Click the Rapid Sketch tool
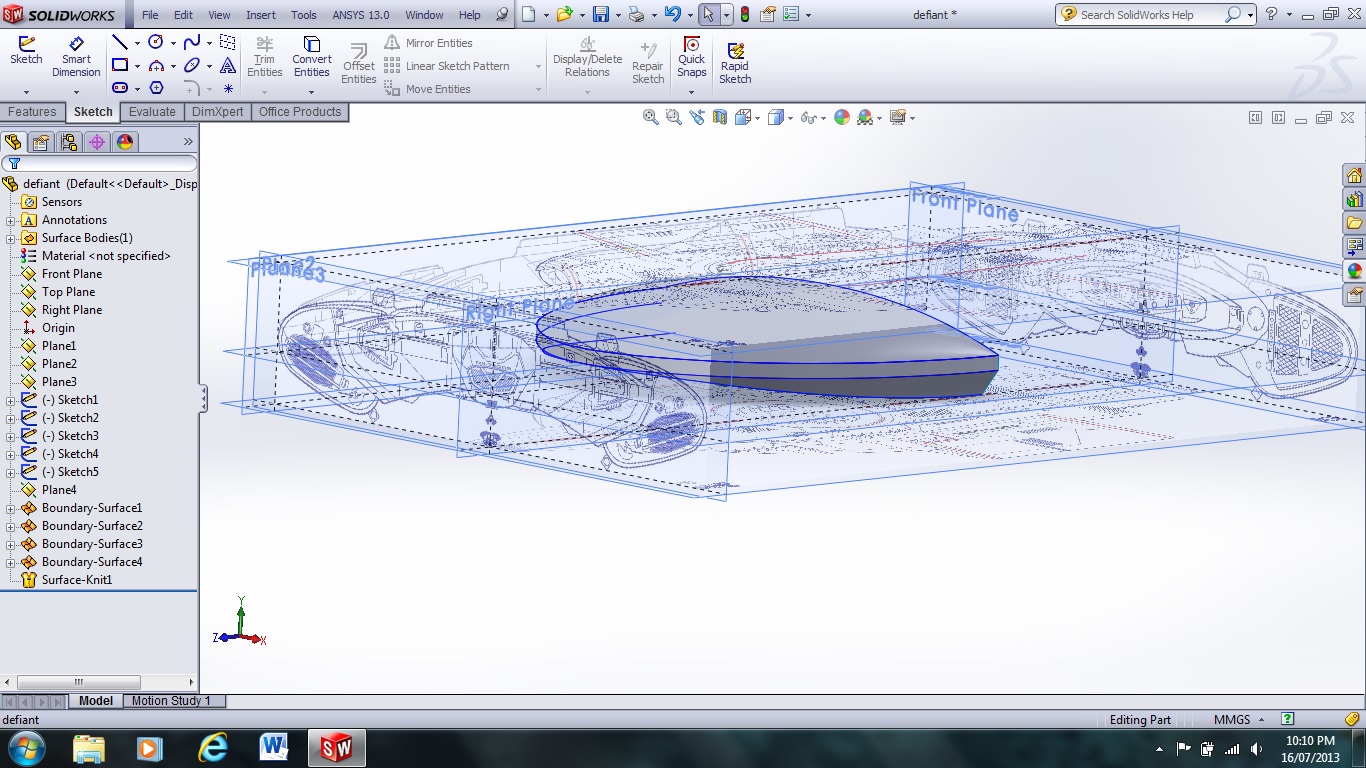The image size is (1366, 768). 735,63
